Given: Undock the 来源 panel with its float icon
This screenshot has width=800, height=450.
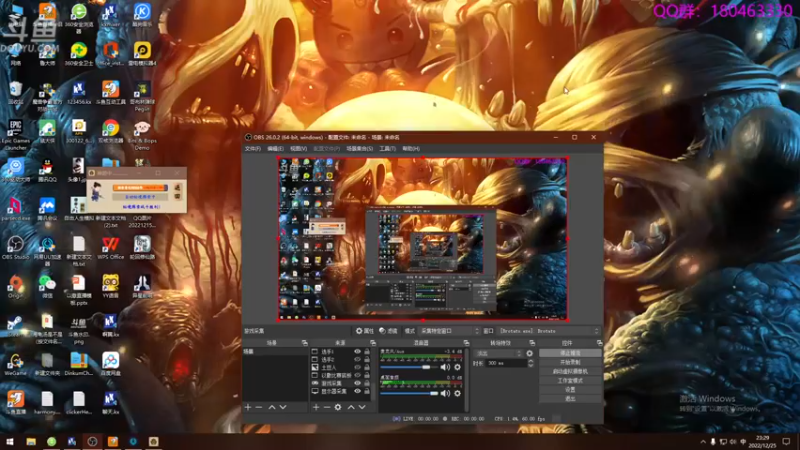Looking at the screenshot, I should click(373, 343).
